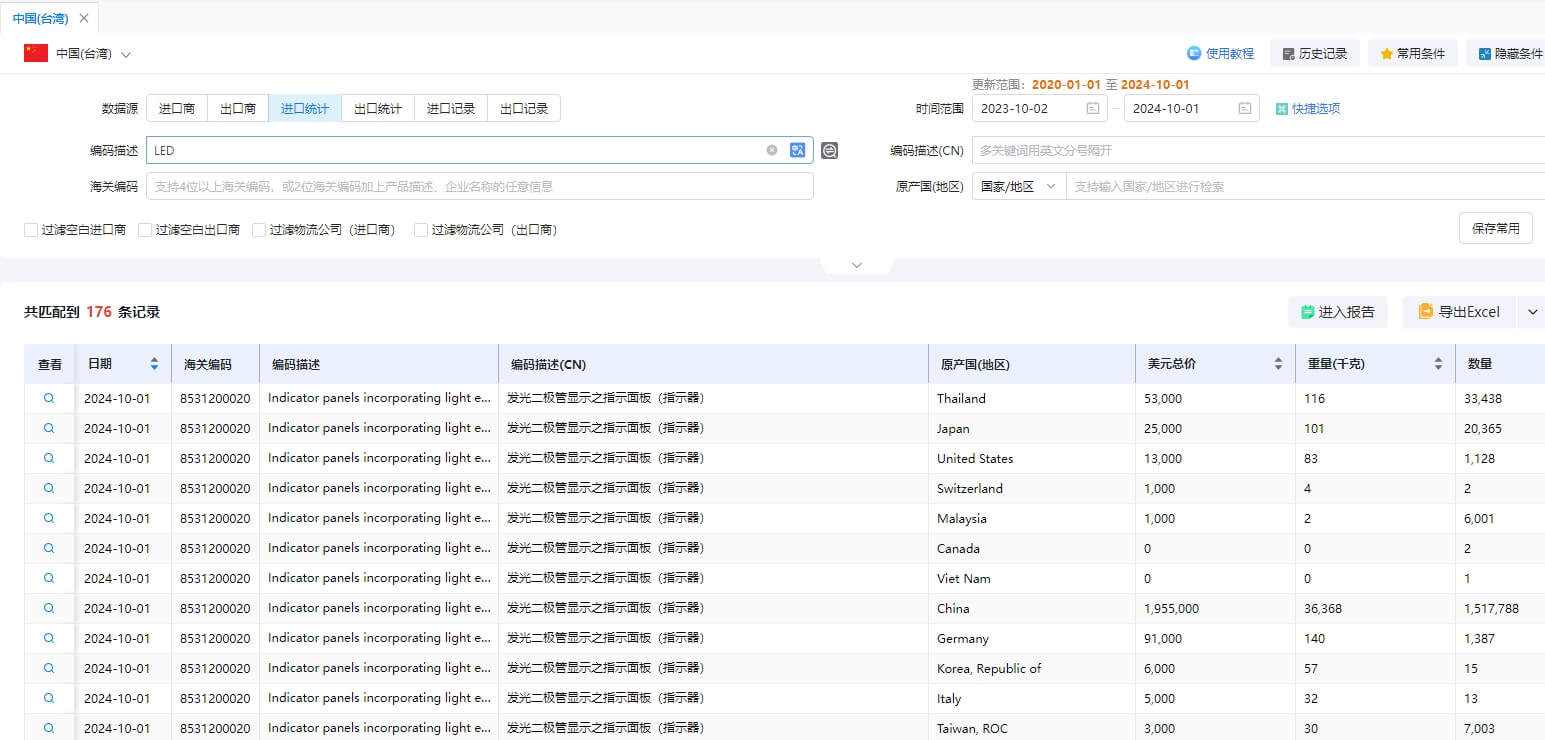Open calendar icon for start date
This screenshot has height=740, width=1545.
(x=1093, y=108)
